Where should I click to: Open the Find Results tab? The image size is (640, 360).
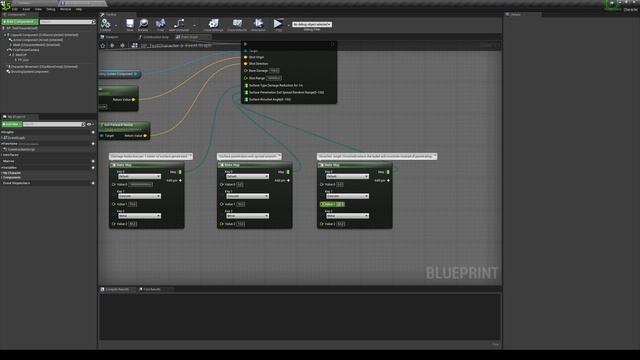150,289
